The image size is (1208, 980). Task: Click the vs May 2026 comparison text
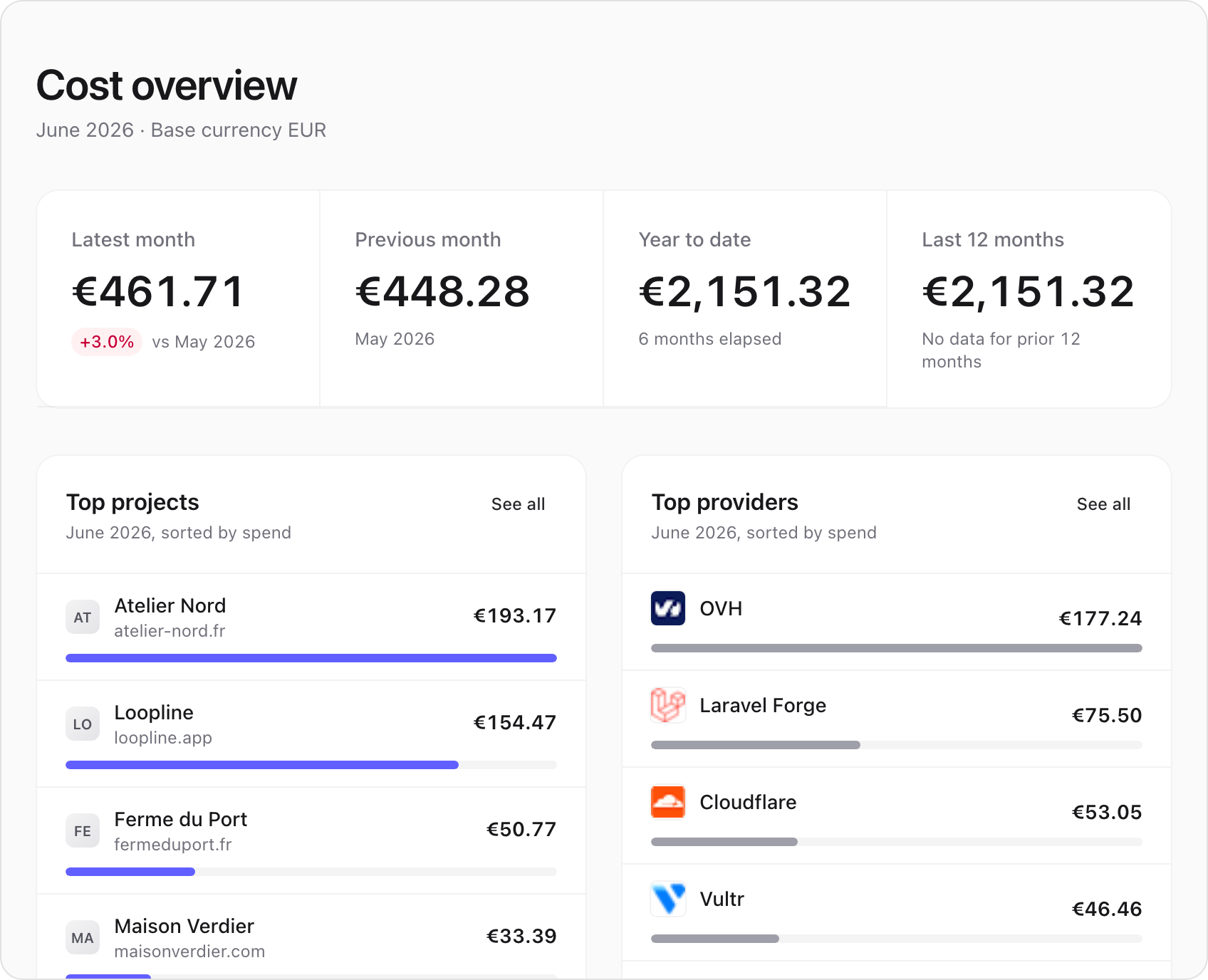(x=204, y=342)
